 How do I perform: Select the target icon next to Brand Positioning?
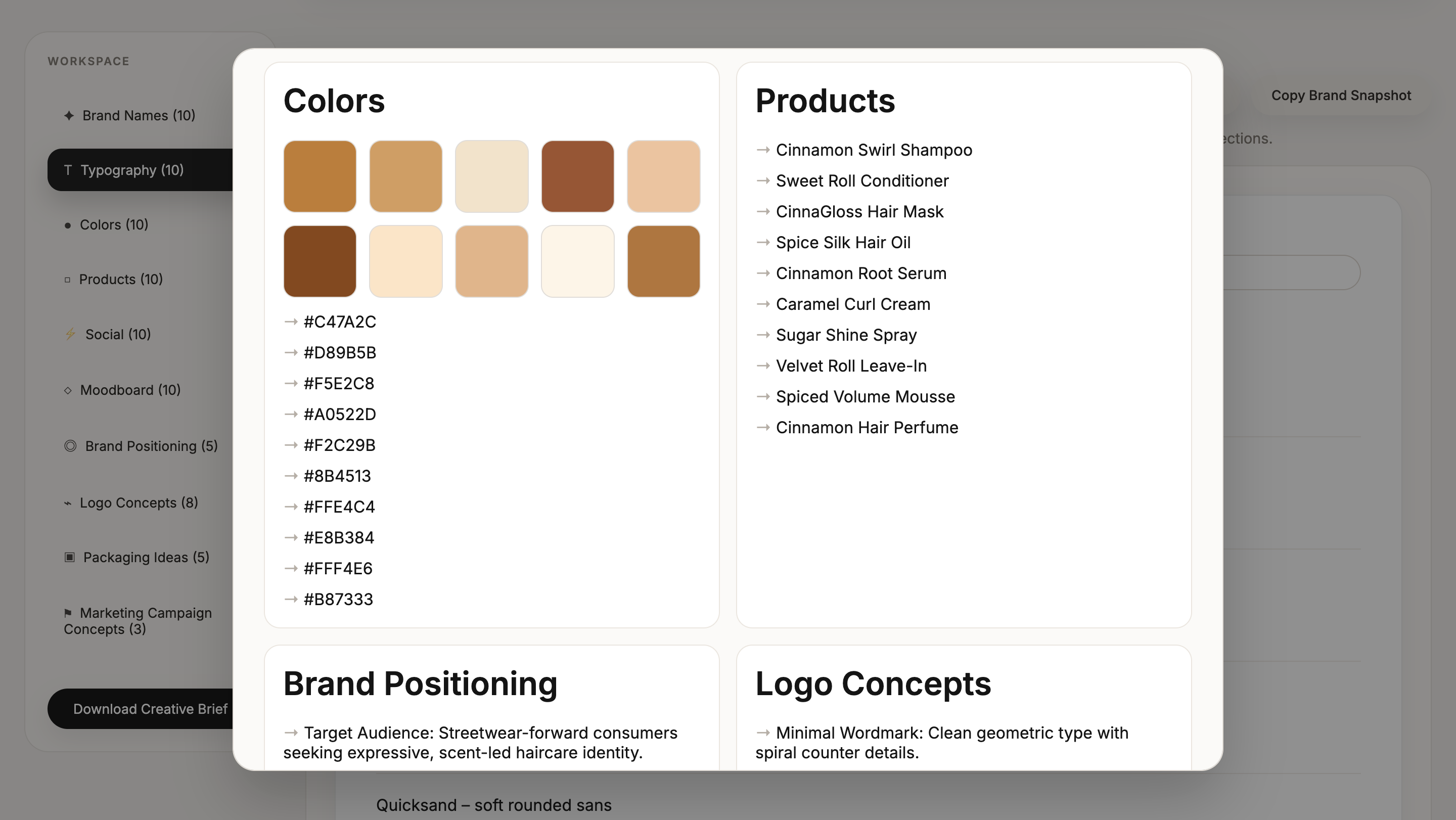pos(69,446)
